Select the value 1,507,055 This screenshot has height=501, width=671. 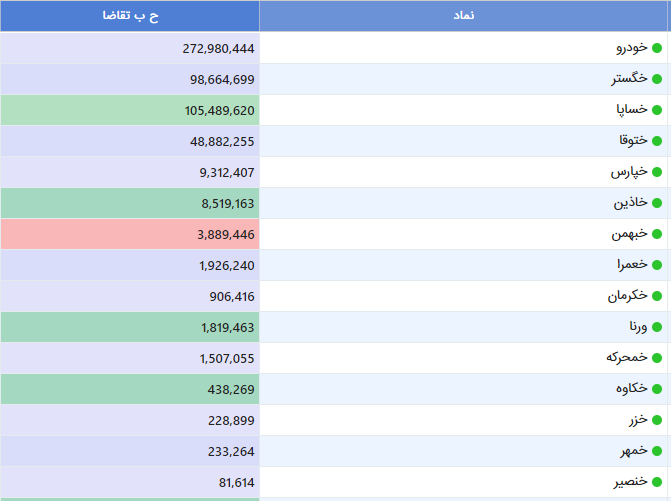click(227, 359)
